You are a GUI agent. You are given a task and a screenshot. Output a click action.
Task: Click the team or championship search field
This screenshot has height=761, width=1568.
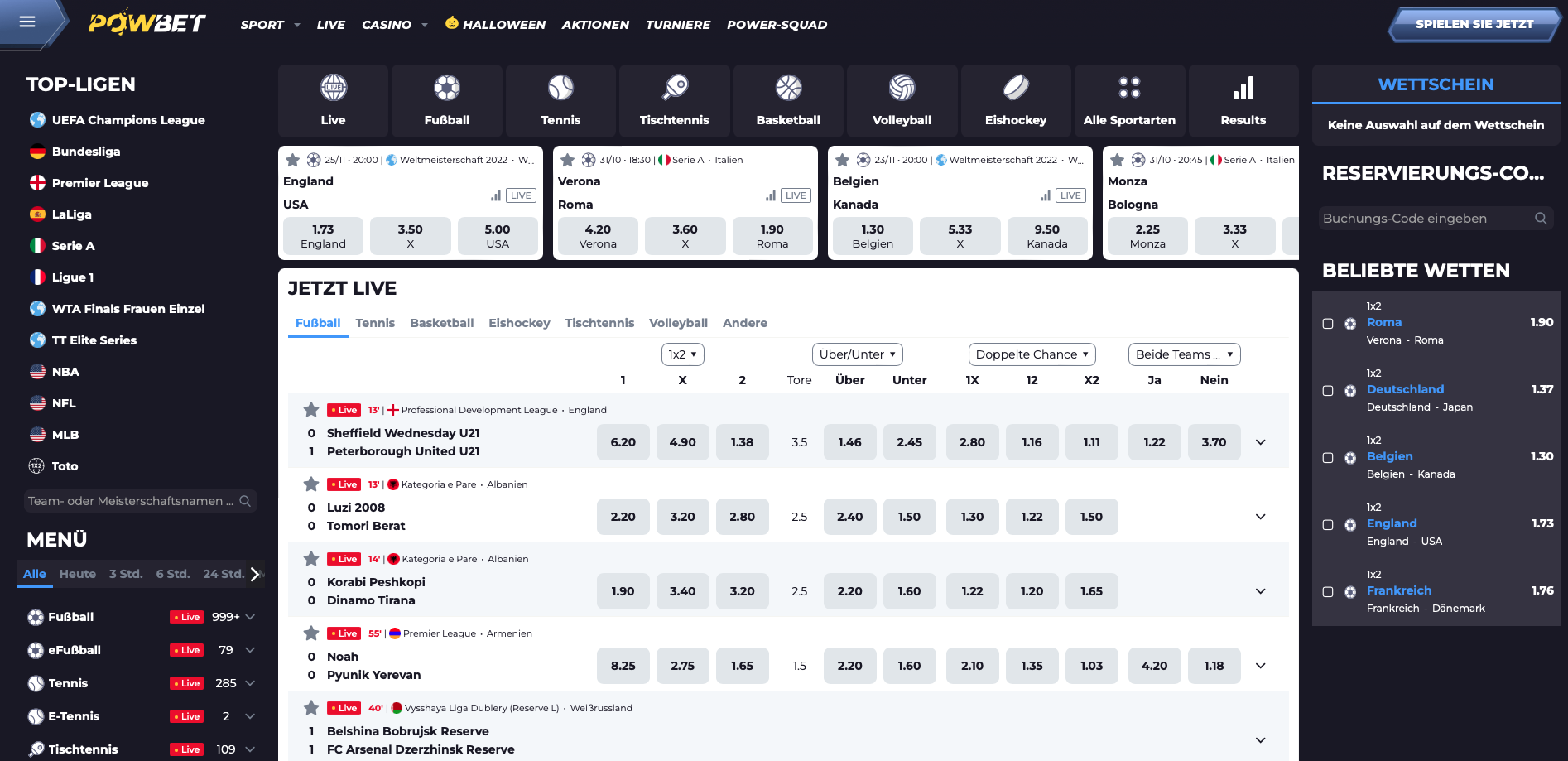[x=140, y=501]
